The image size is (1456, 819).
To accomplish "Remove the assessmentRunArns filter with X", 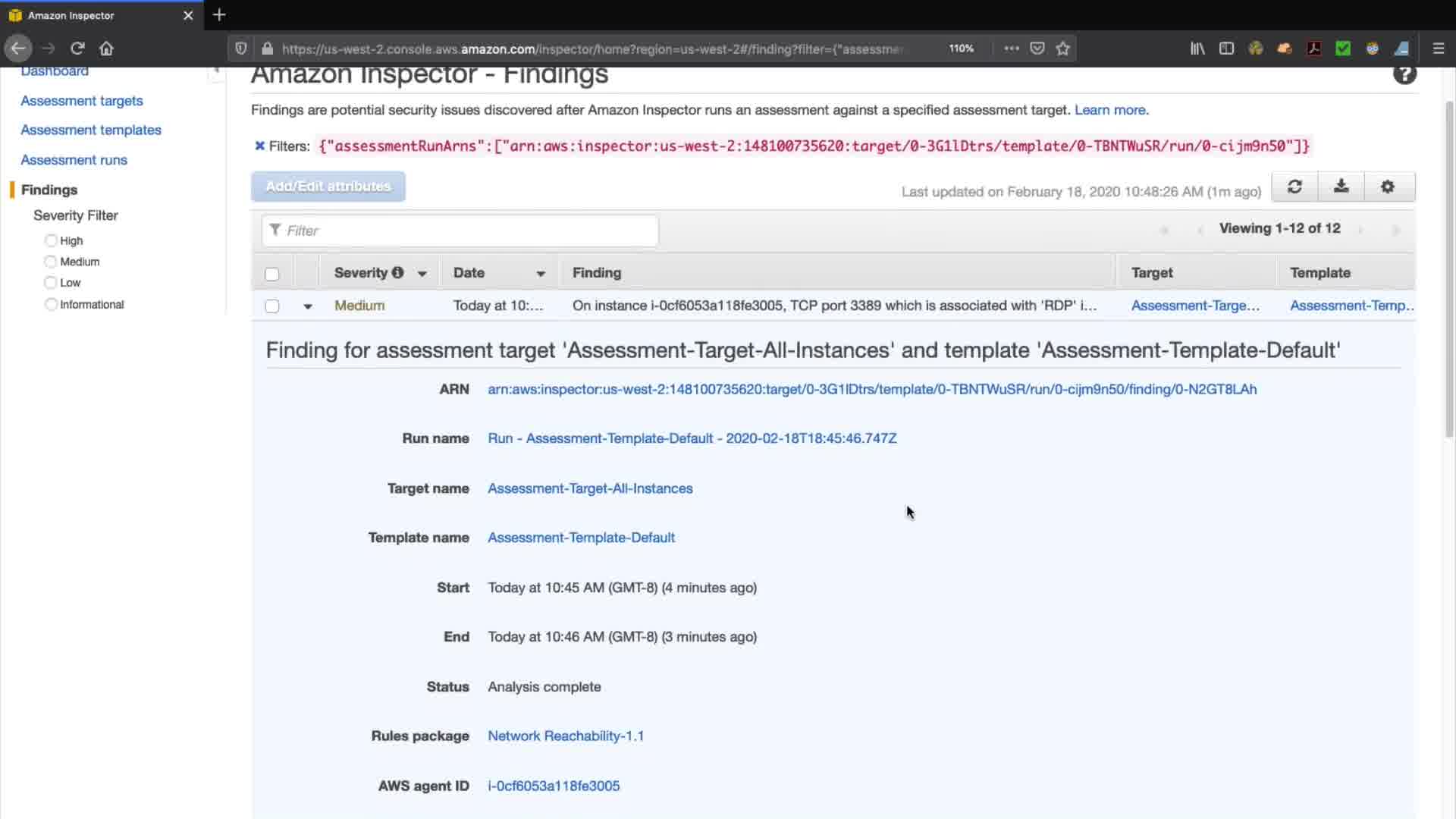I will coord(259,146).
